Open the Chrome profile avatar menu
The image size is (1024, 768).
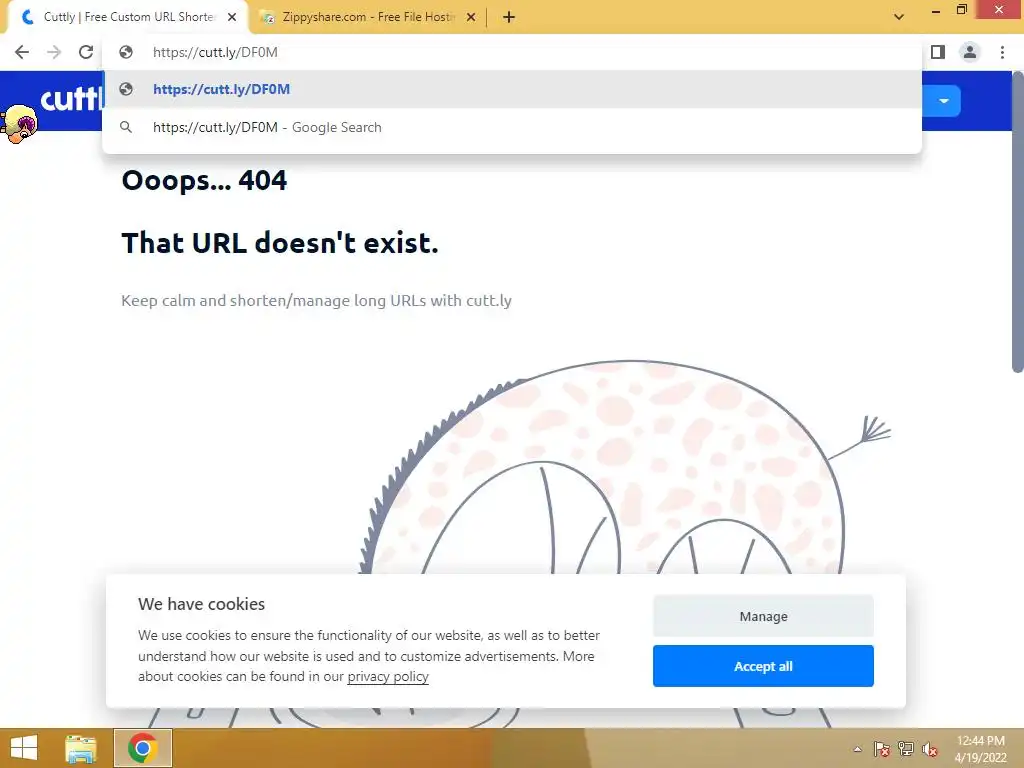pos(970,52)
